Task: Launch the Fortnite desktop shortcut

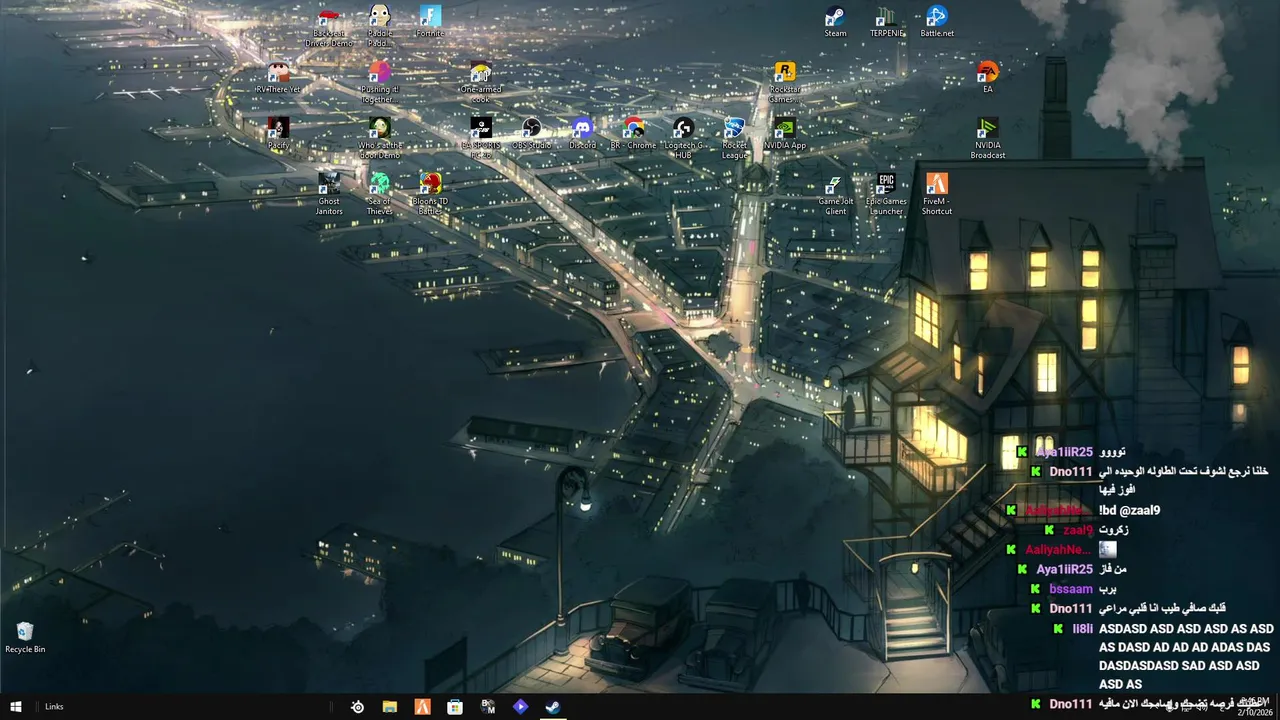Action: pyautogui.click(x=430, y=22)
